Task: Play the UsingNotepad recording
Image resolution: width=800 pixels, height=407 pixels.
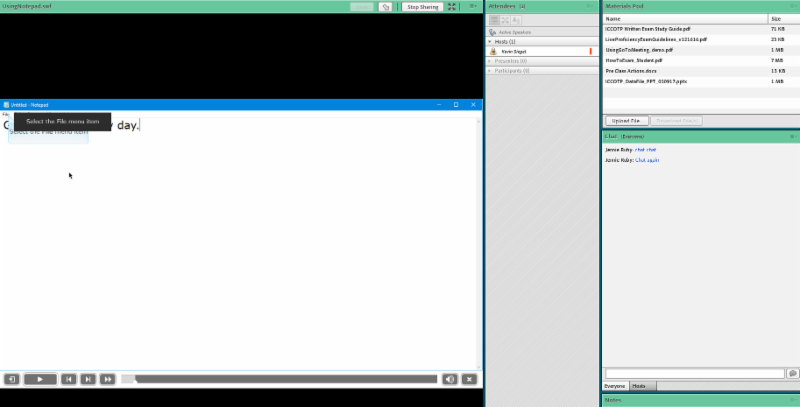Action: [x=40, y=379]
